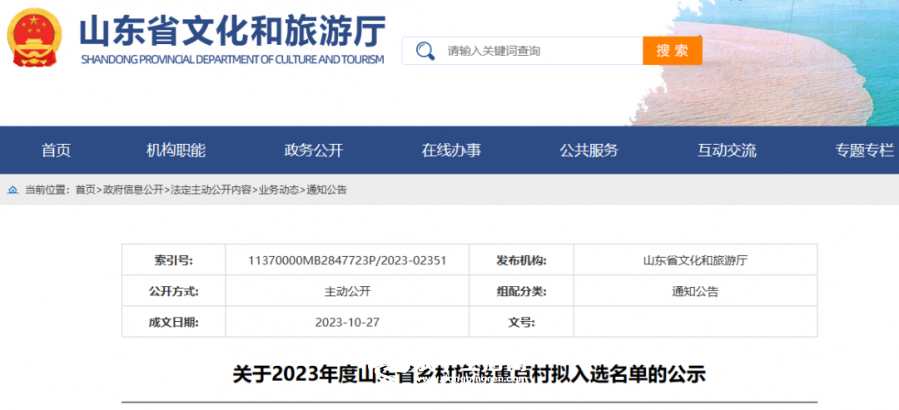Screen dimensions: 899x410
Task: Choose 公共服务 from the navigation bar
Action: [589, 150]
